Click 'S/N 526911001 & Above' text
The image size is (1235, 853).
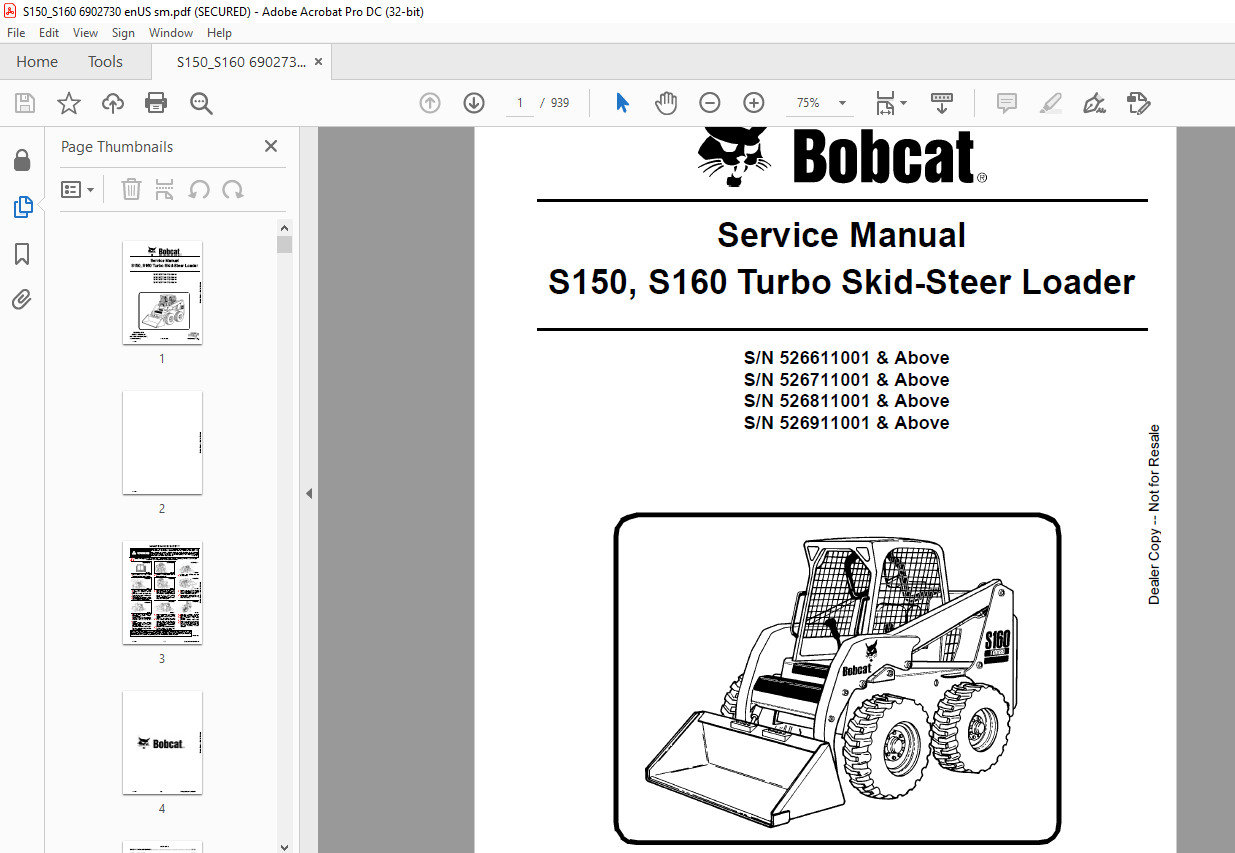pos(846,423)
